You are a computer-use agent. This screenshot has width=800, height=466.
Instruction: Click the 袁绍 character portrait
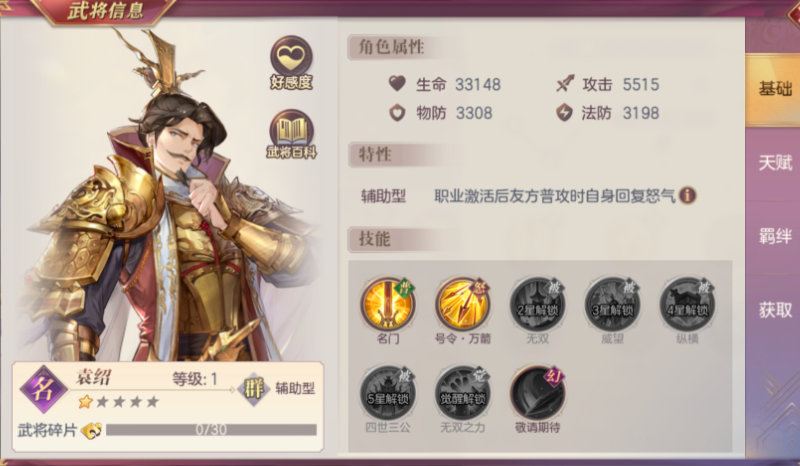click(x=168, y=199)
